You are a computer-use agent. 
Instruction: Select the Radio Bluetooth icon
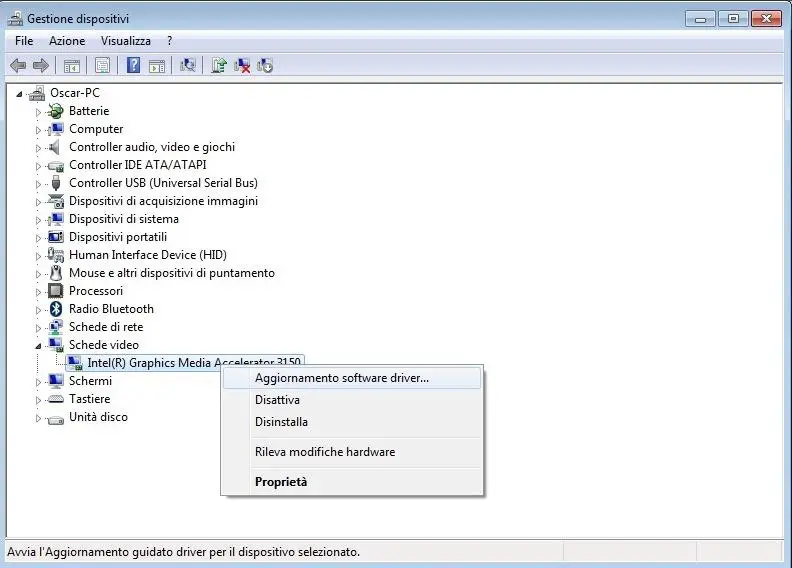click(x=56, y=309)
